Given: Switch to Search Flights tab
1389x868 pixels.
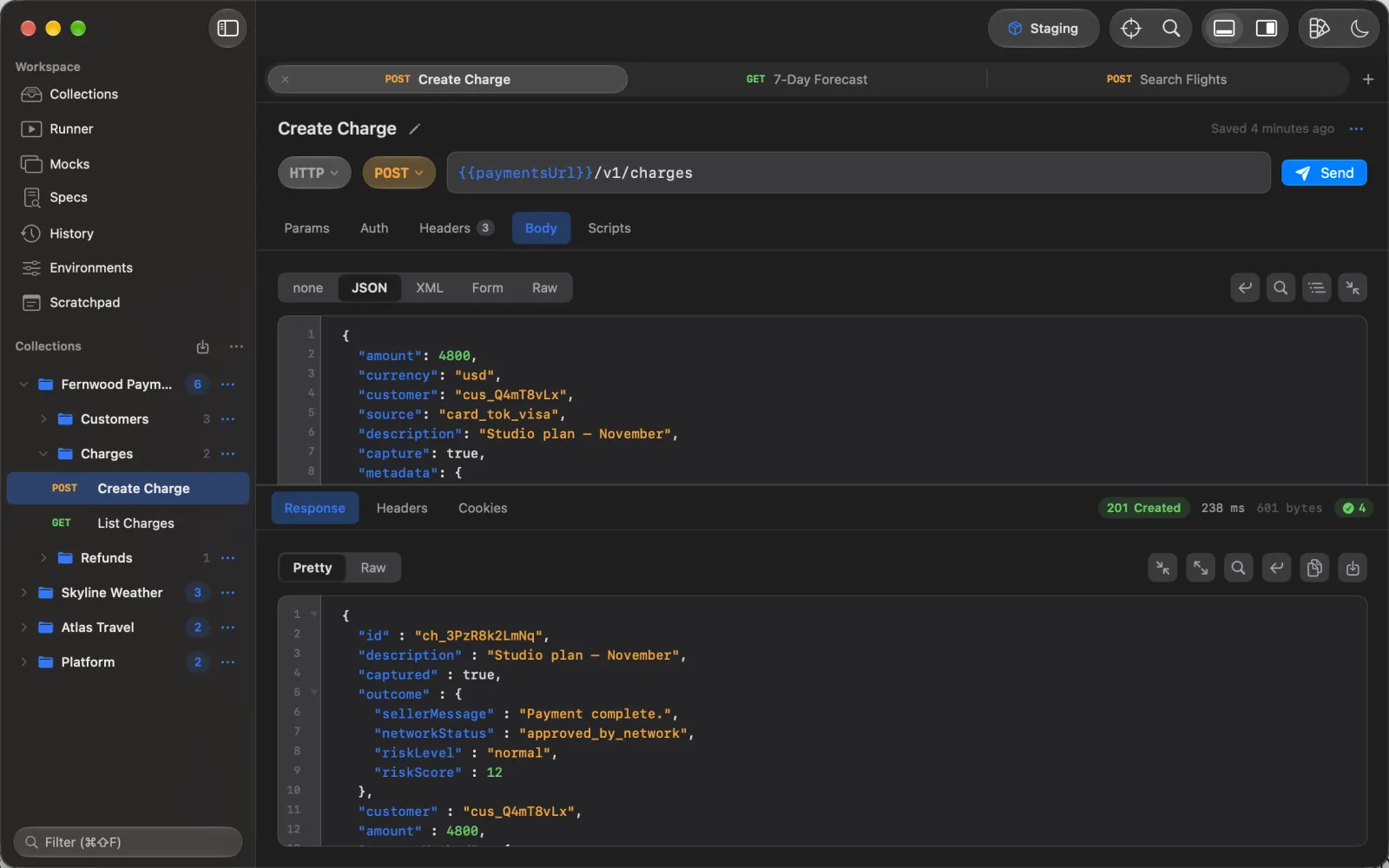Looking at the screenshot, I should click(1167, 79).
